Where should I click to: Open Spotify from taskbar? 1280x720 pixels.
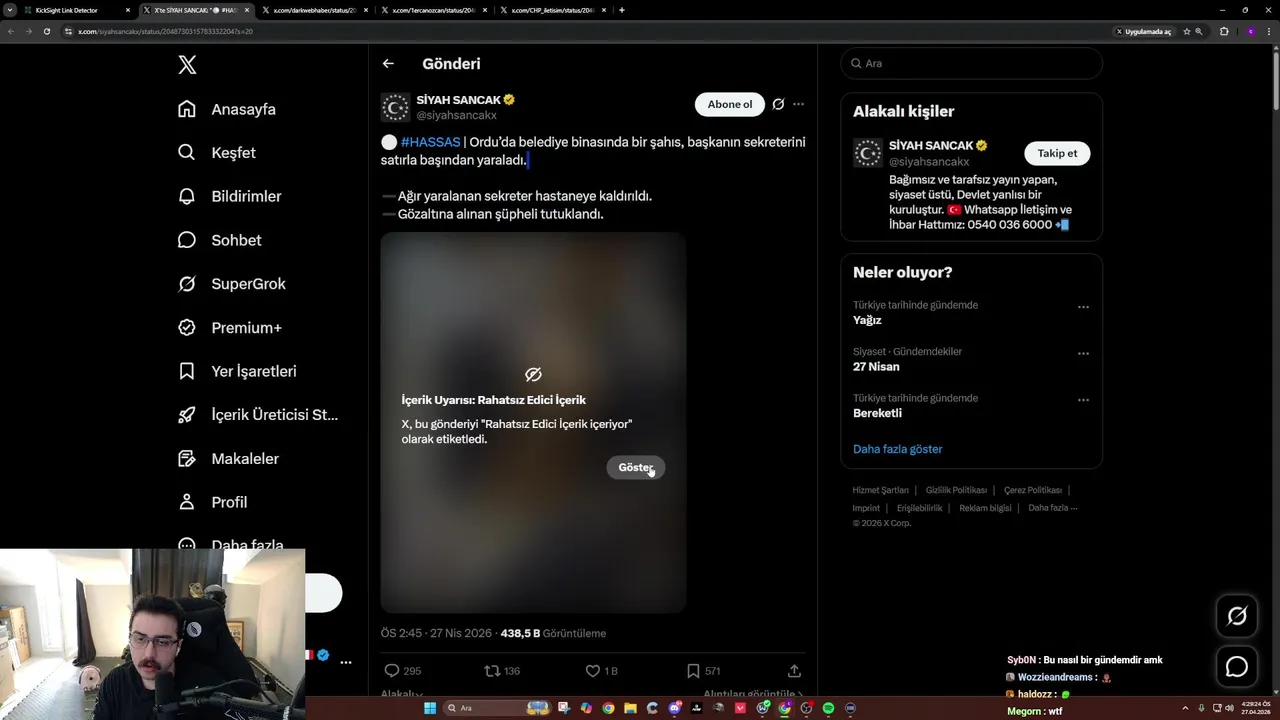pyautogui.click(x=828, y=708)
